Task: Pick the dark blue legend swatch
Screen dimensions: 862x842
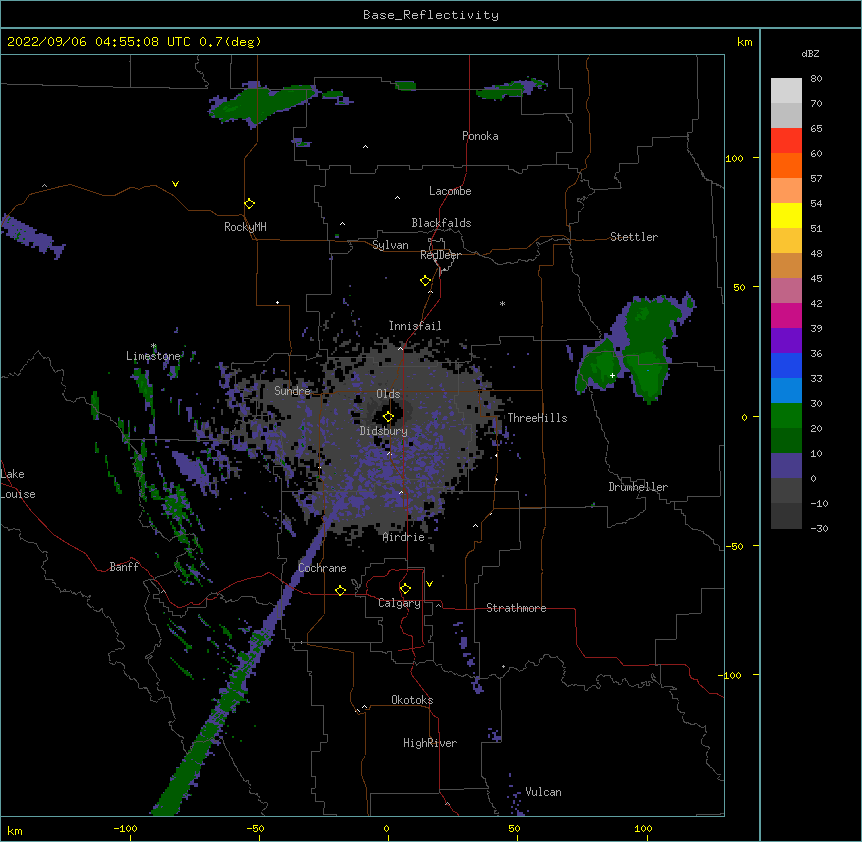Action: click(786, 365)
